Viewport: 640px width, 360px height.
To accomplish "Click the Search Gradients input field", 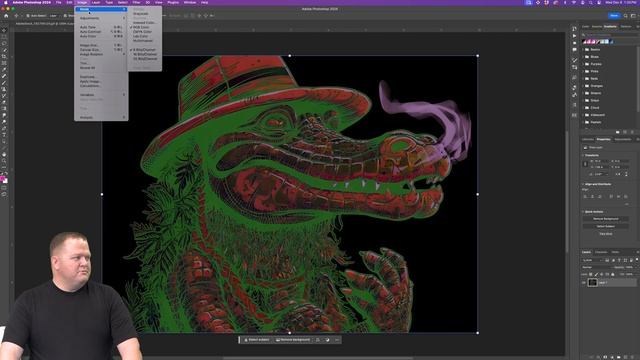I will (608, 35).
